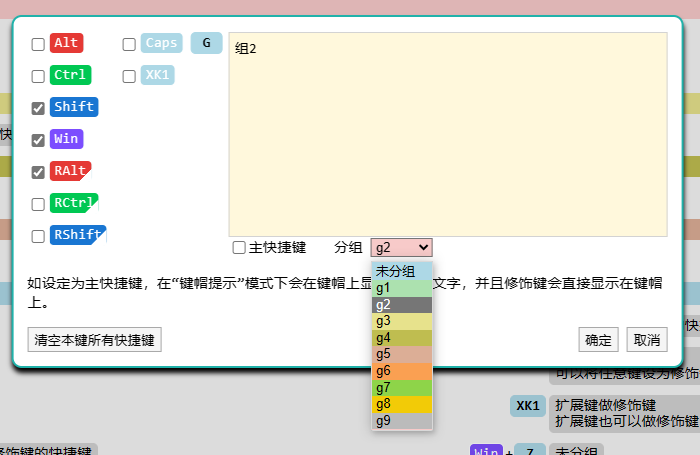Viewport: 700px width, 455px height.
Task: Select the g8 group option
Action: pyautogui.click(x=401, y=405)
